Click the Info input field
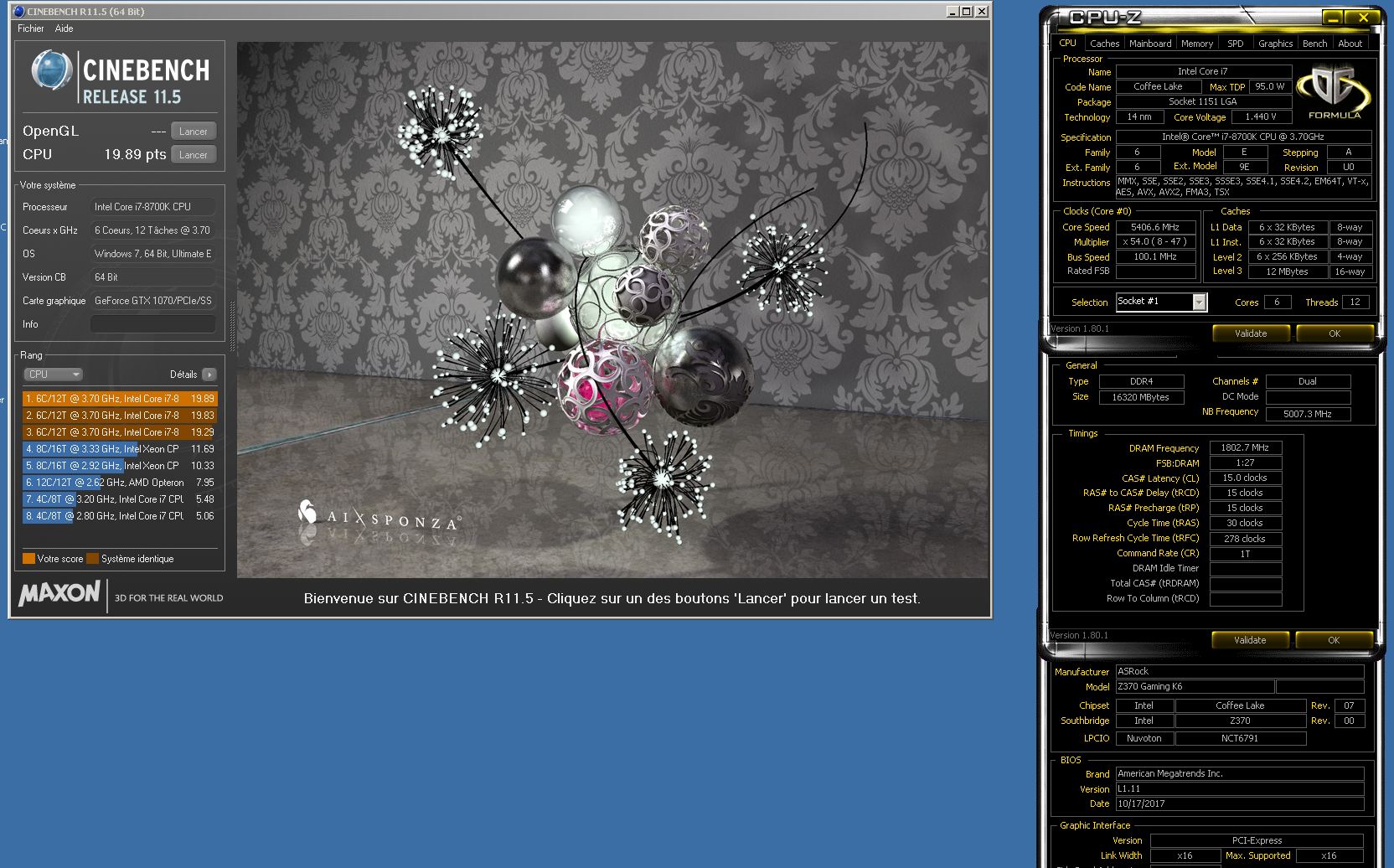 [x=153, y=324]
